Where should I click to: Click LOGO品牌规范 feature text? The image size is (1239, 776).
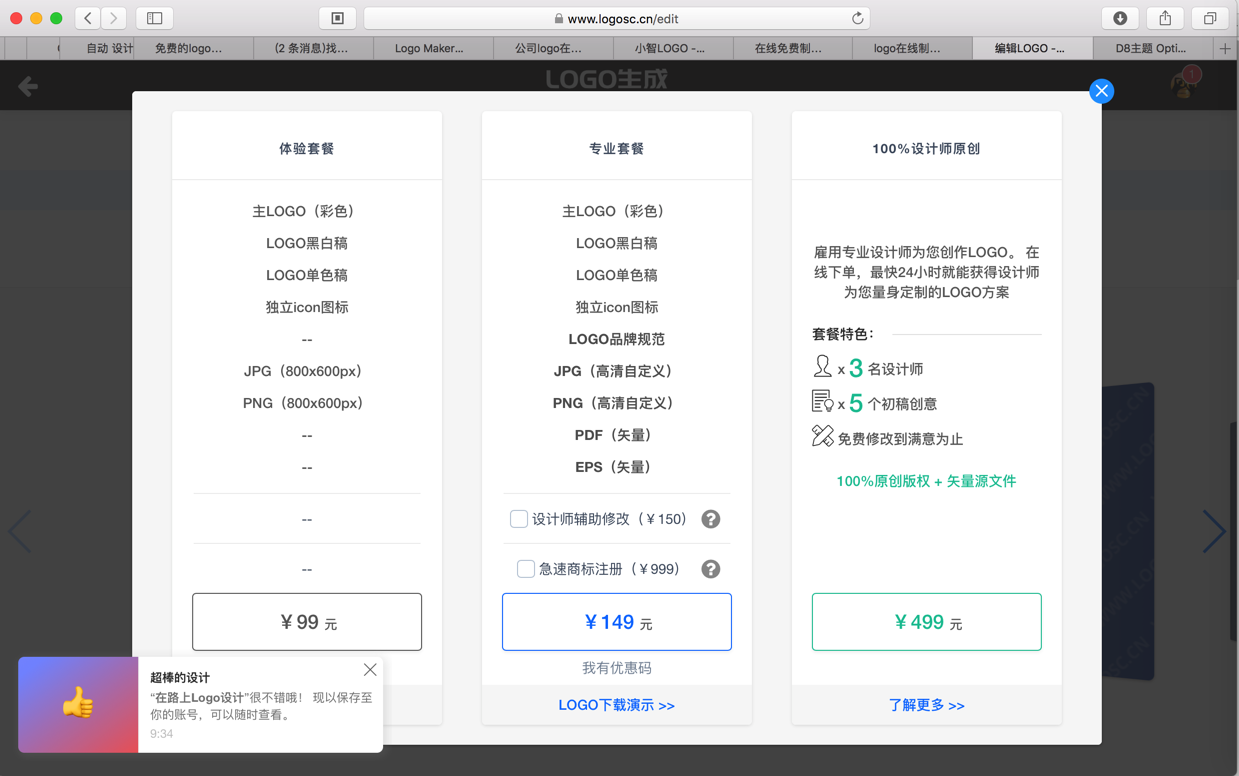(617, 339)
